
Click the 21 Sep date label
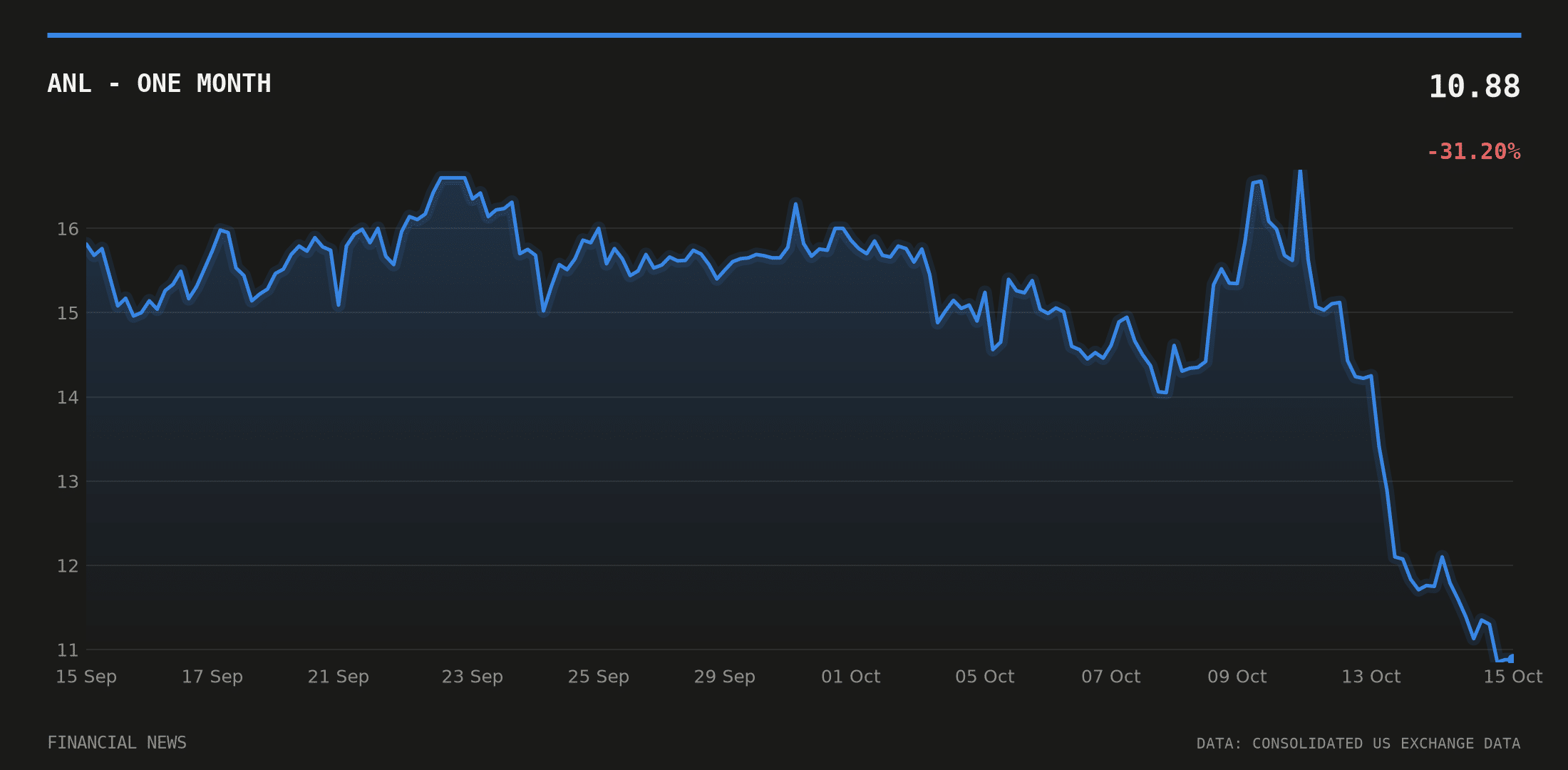point(339,677)
